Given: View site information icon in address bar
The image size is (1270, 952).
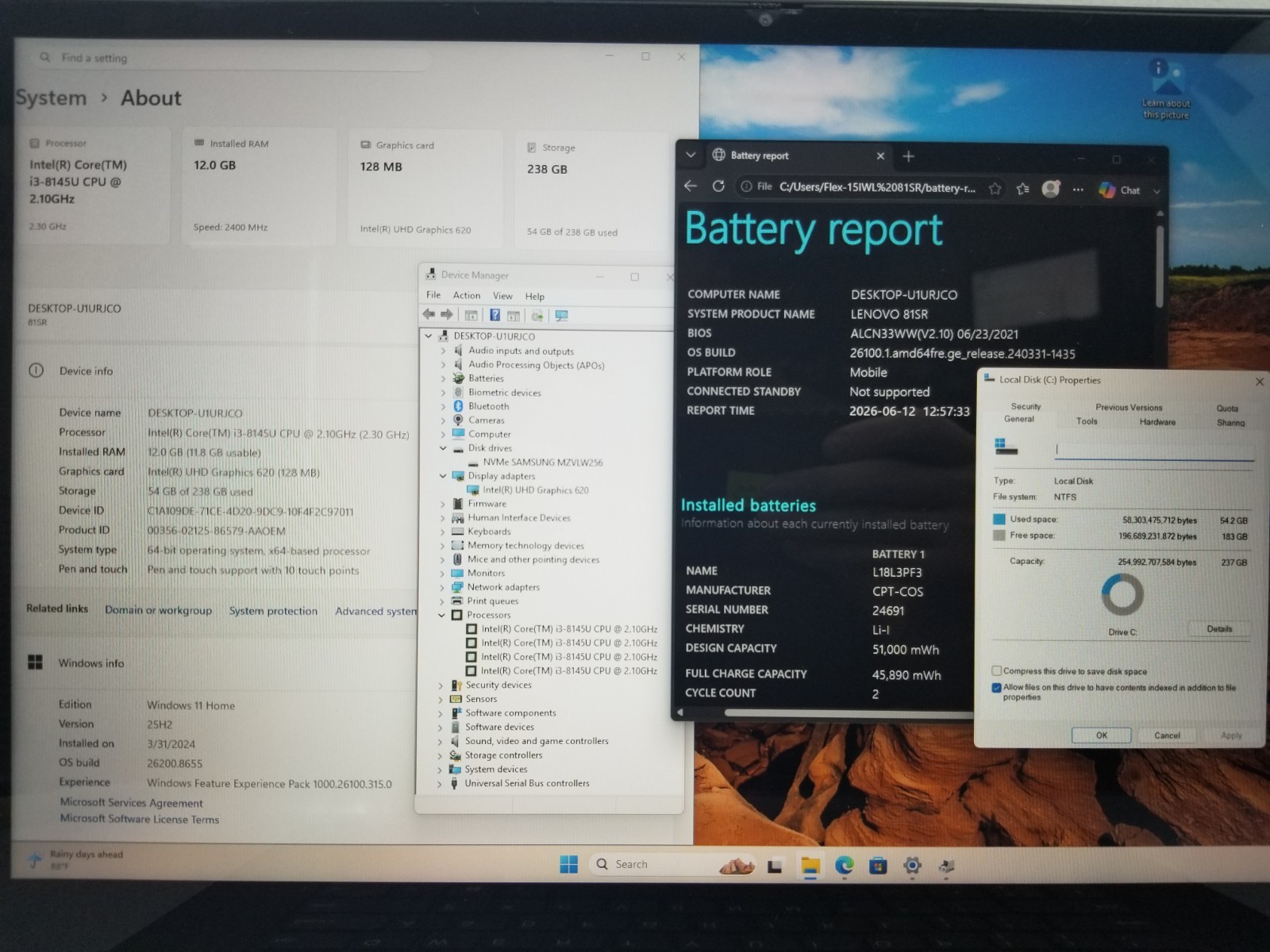Looking at the screenshot, I should point(746,186).
